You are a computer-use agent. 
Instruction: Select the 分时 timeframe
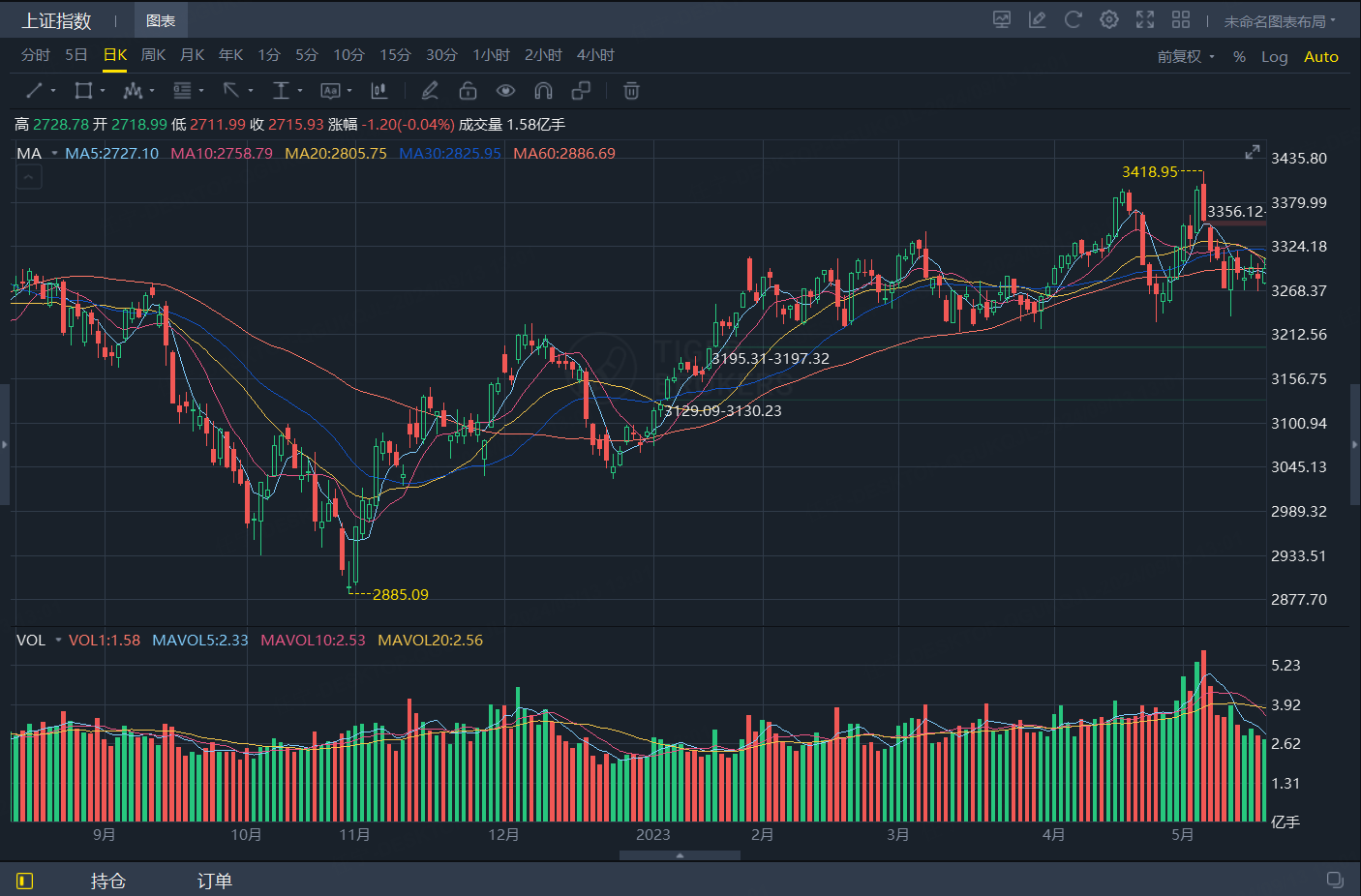pos(36,55)
